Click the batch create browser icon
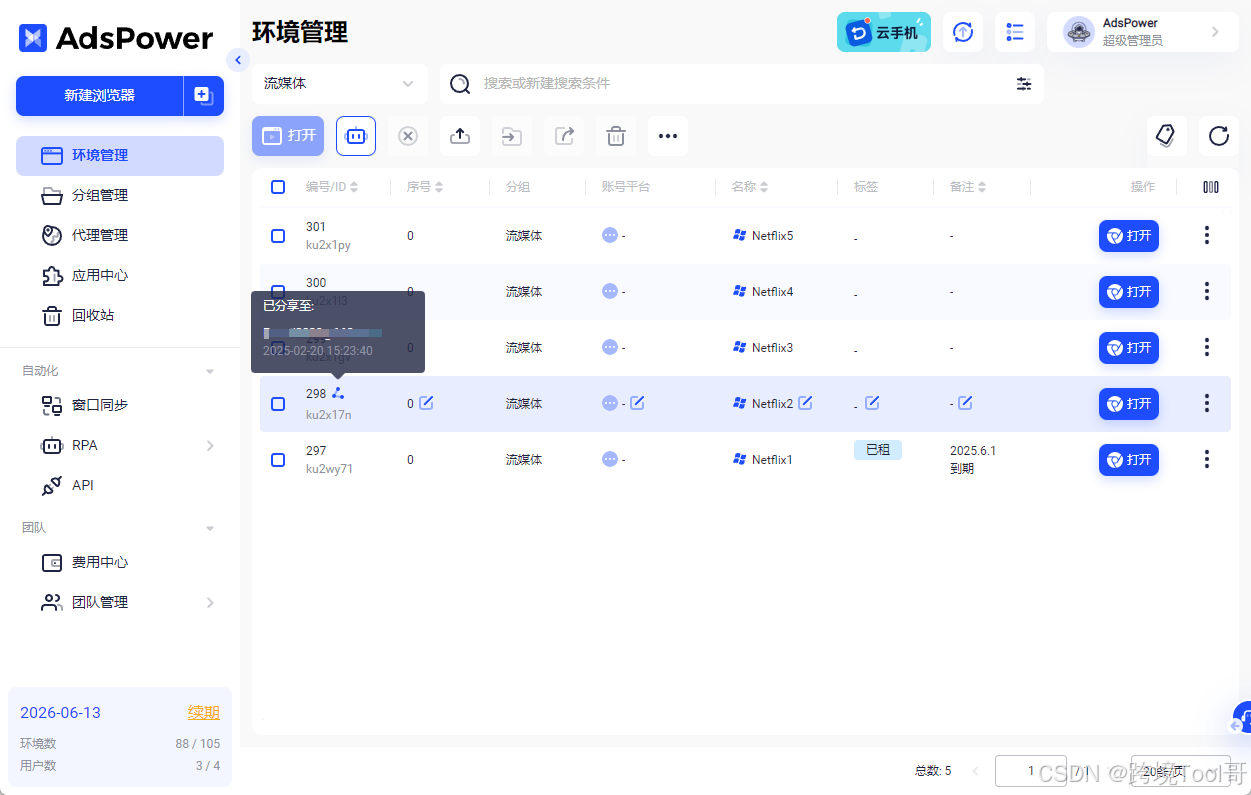Image resolution: width=1251 pixels, height=795 pixels. [203, 96]
